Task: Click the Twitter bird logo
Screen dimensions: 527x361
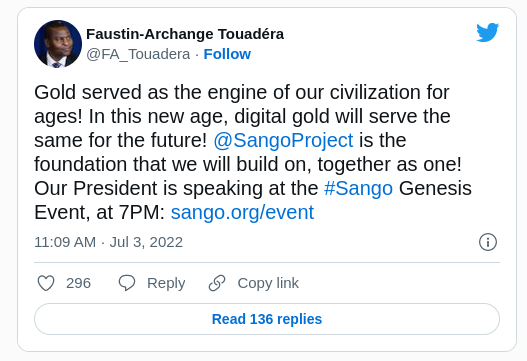Action: (x=487, y=32)
